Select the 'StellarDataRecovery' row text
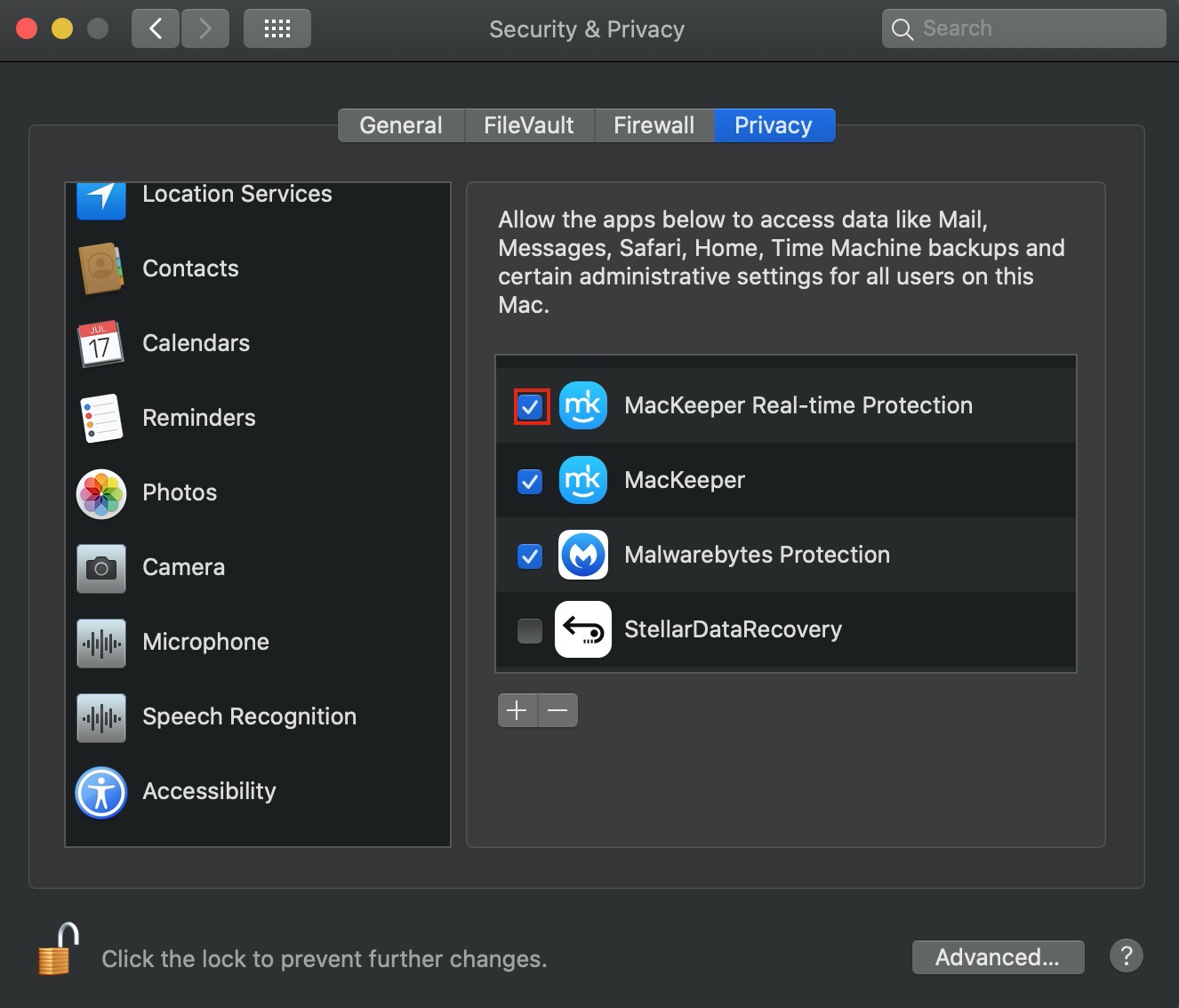1179x1008 pixels. click(734, 629)
